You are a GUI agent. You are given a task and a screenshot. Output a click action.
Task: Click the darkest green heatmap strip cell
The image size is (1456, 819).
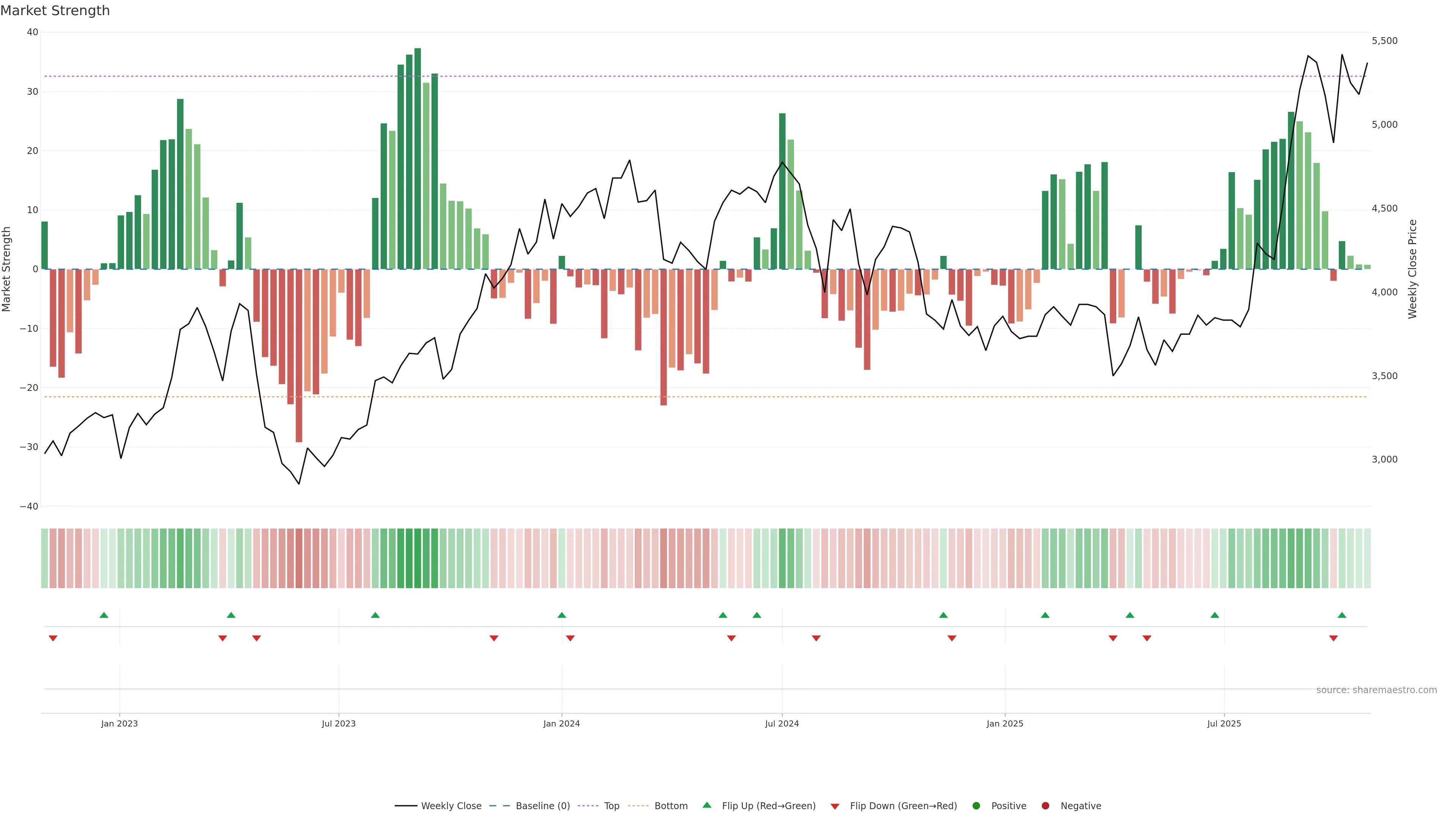[418, 559]
